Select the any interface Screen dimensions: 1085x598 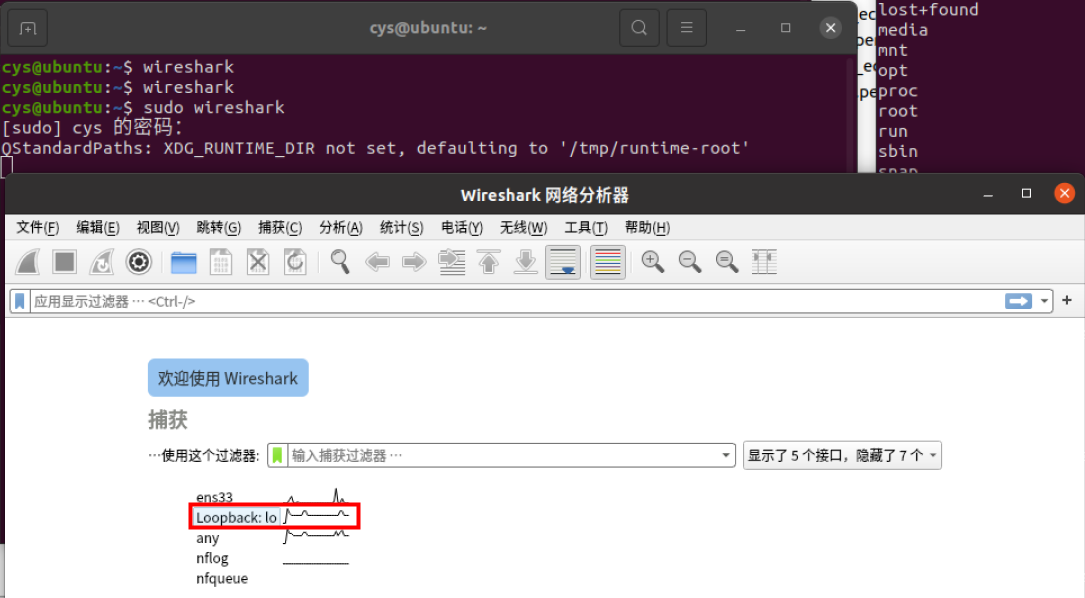(x=207, y=538)
